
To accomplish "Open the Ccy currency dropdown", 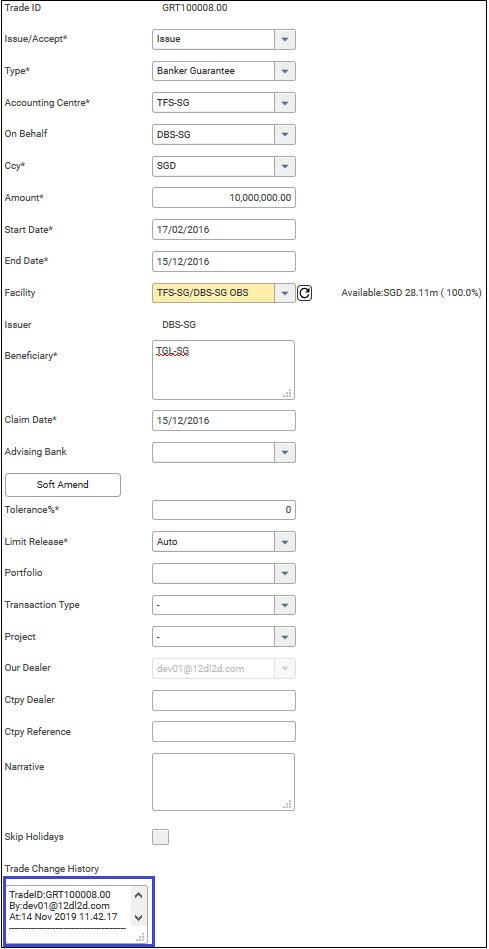I will [x=285, y=166].
